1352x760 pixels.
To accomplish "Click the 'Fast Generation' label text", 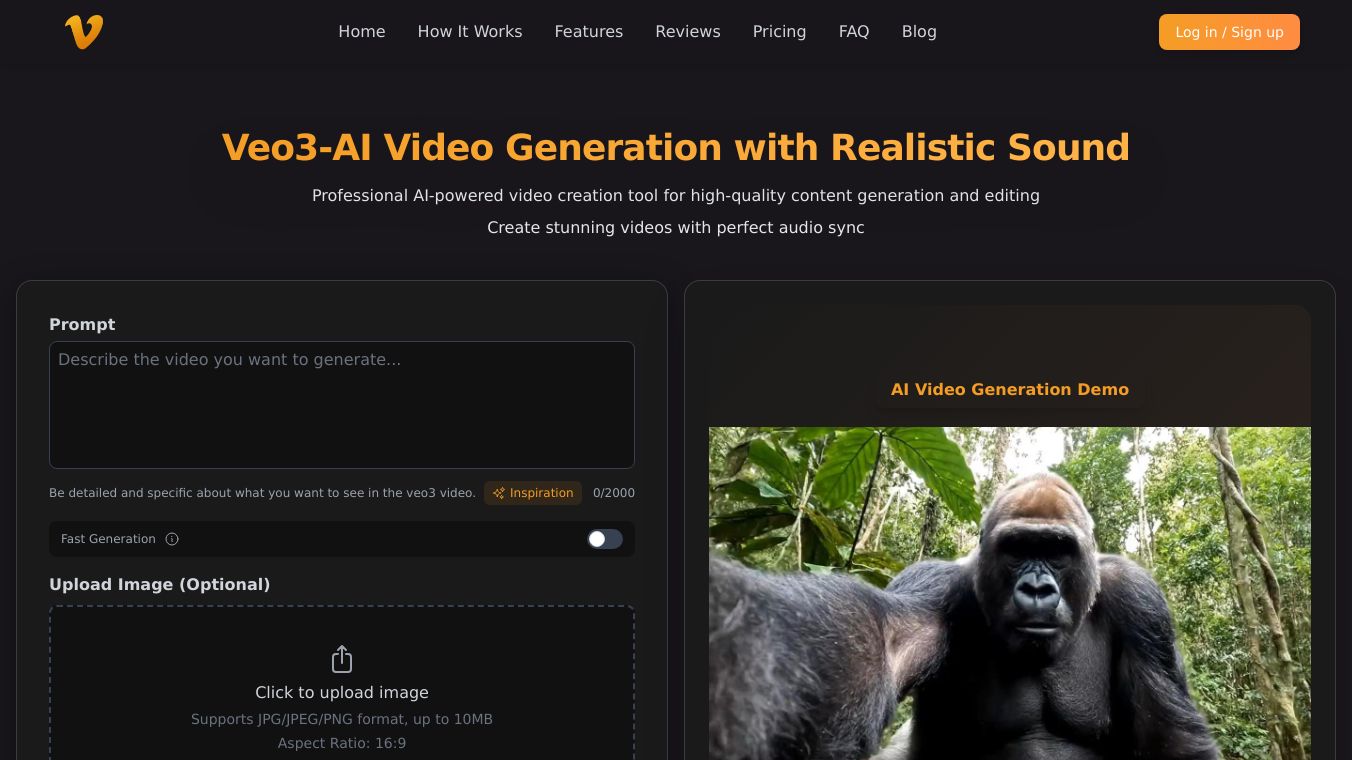I will [x=108, y=539].
